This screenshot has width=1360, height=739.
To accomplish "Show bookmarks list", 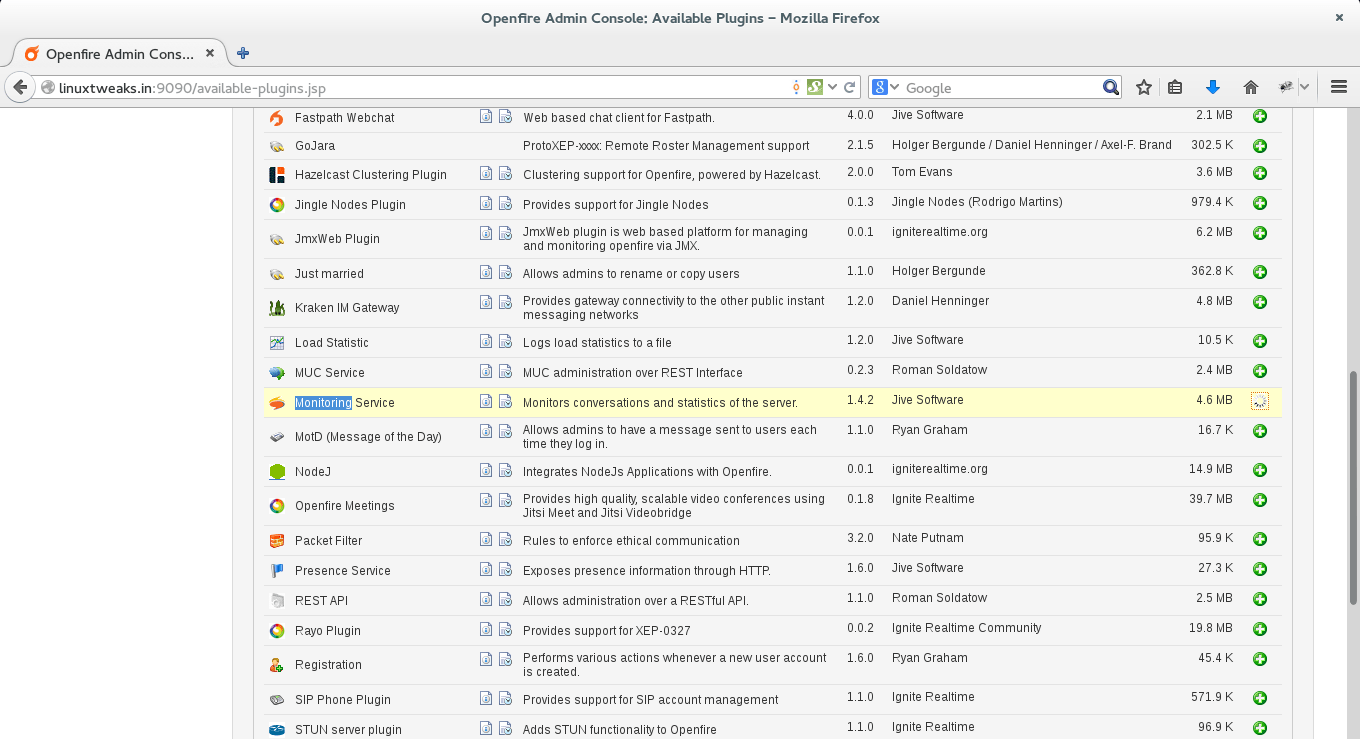I will point(1175,88).
